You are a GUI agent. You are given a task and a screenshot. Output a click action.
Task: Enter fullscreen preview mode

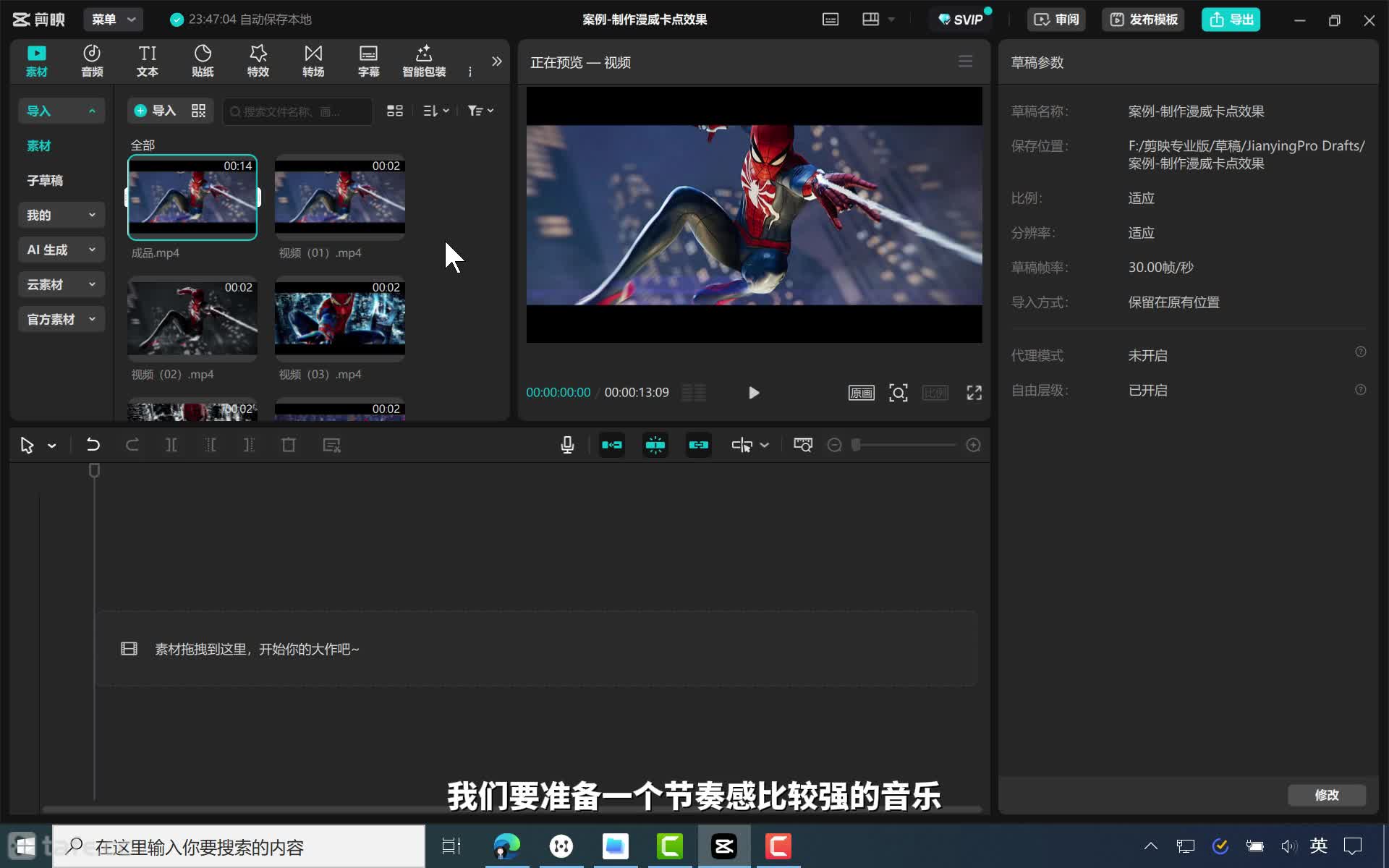(x=974, y=393)
